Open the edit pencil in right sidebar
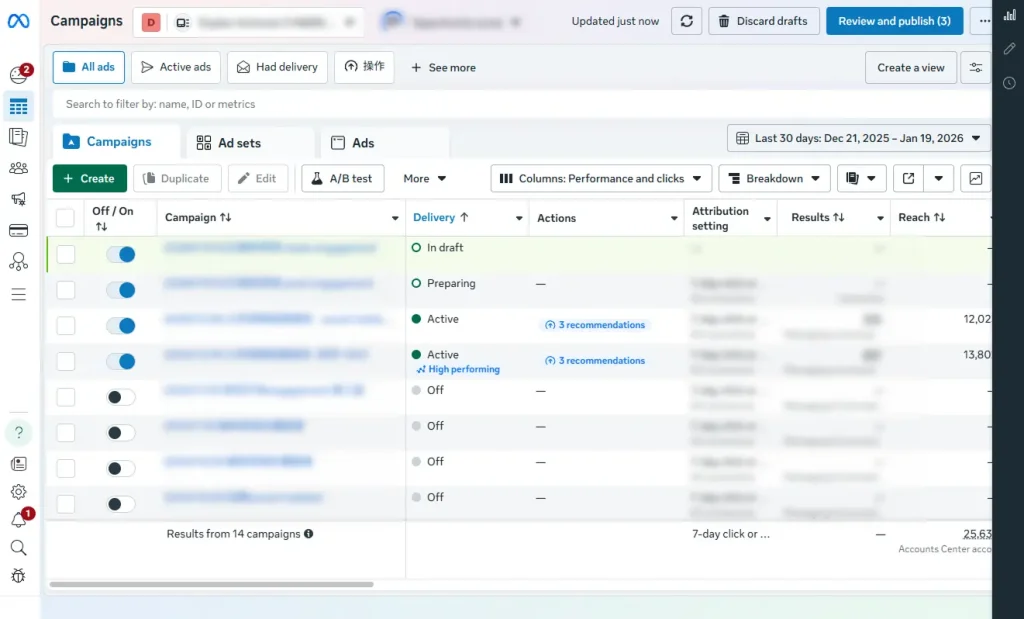Image resolution: width=1024 pixels, height=619 pixels. pos(1009,48)
